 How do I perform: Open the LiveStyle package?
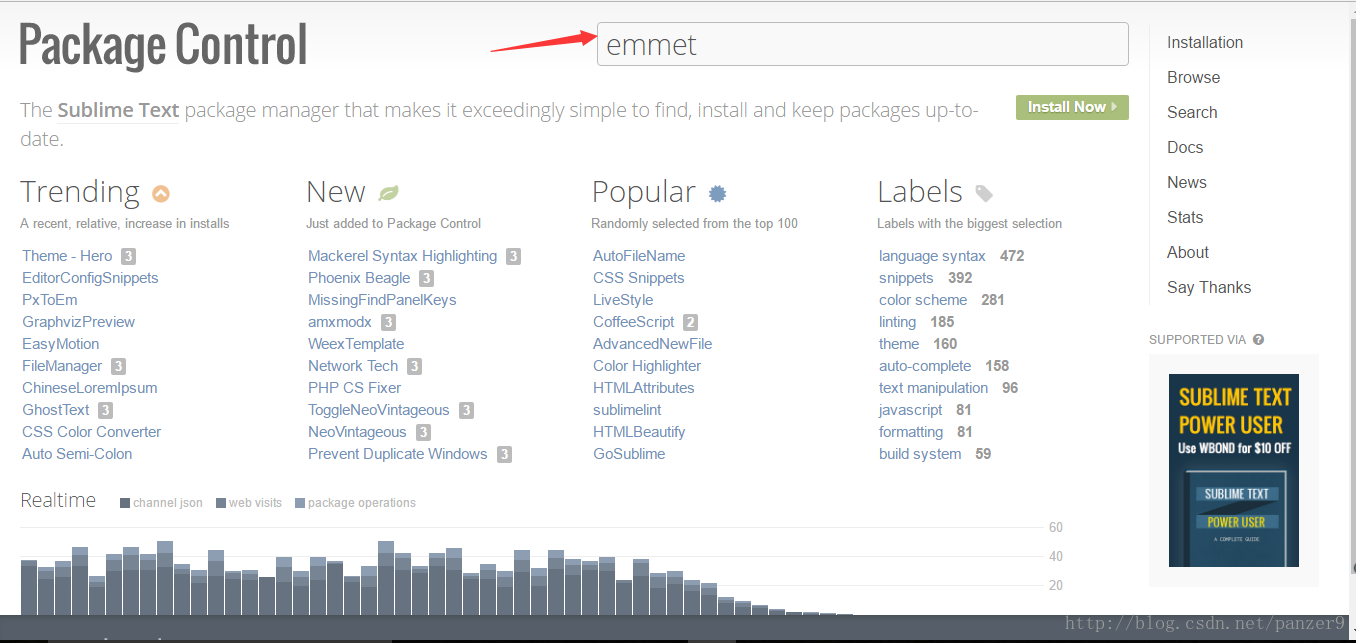tap(623, 300)
